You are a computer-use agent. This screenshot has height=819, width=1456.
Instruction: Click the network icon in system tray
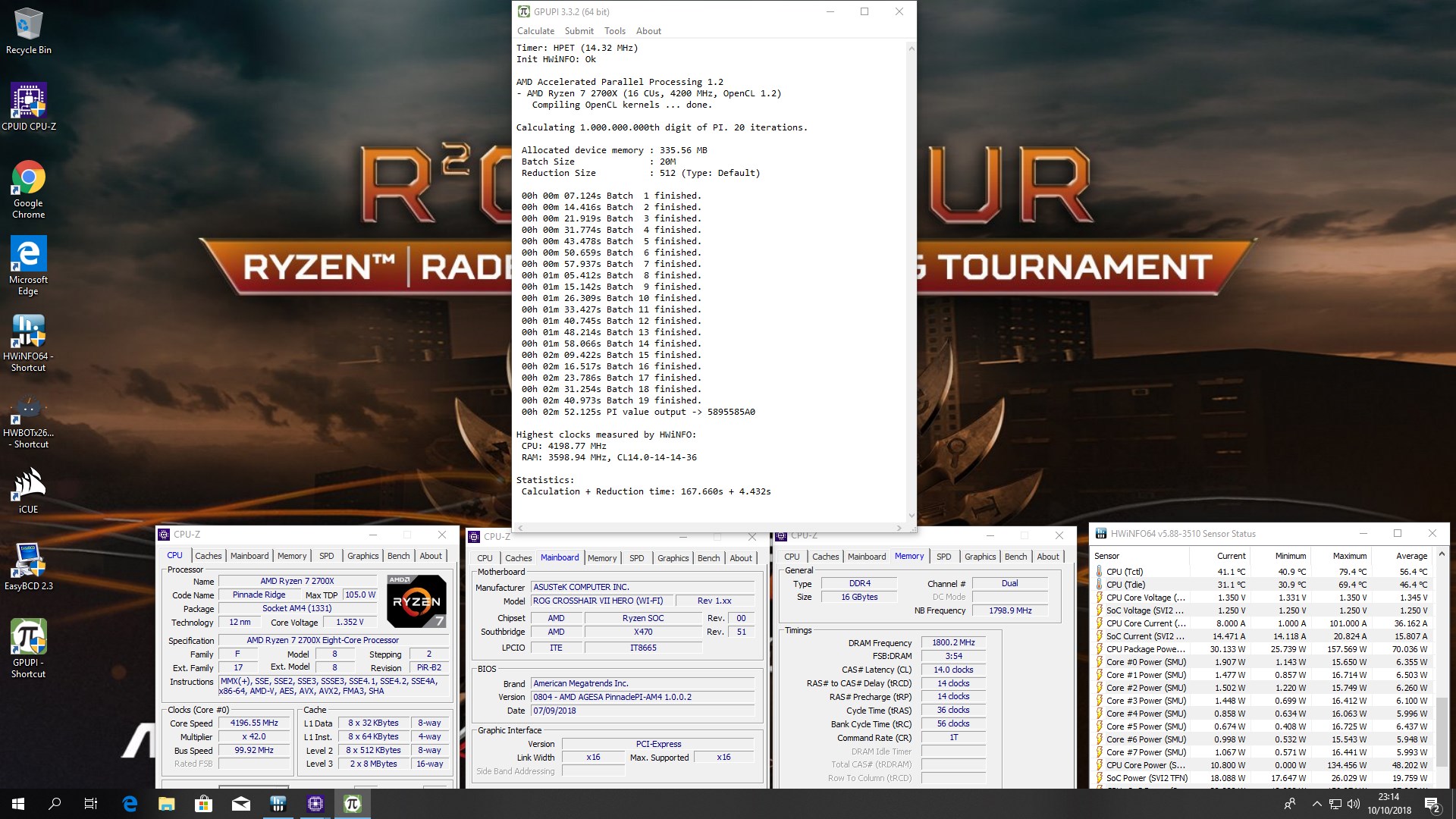point(1335,804)
